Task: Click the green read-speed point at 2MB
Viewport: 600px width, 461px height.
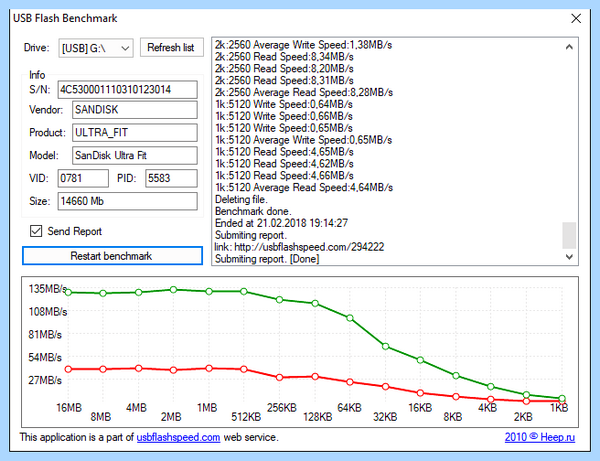Action: coord(173,290)
